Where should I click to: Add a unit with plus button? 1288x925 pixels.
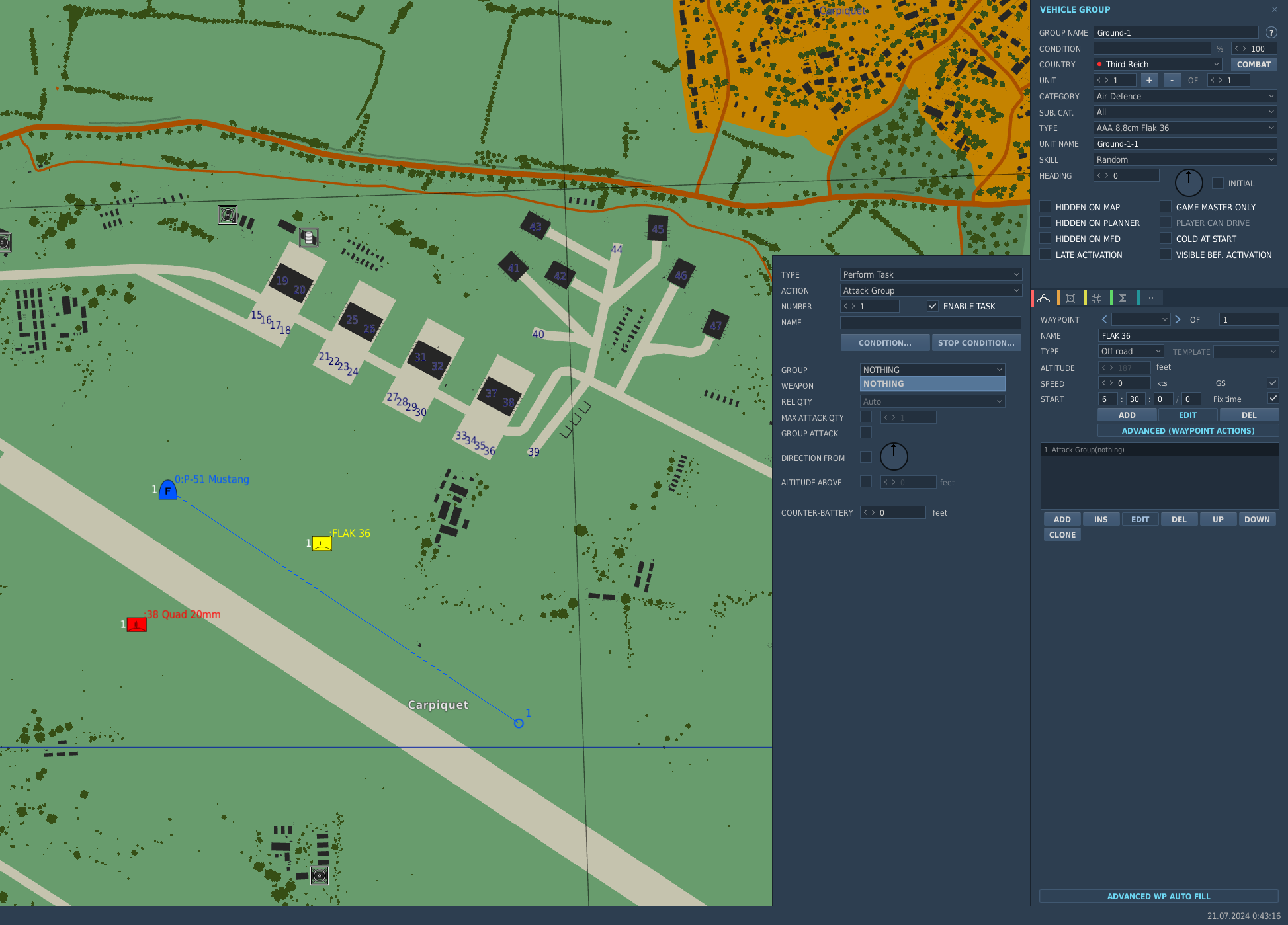click(x=1149, y=80)
